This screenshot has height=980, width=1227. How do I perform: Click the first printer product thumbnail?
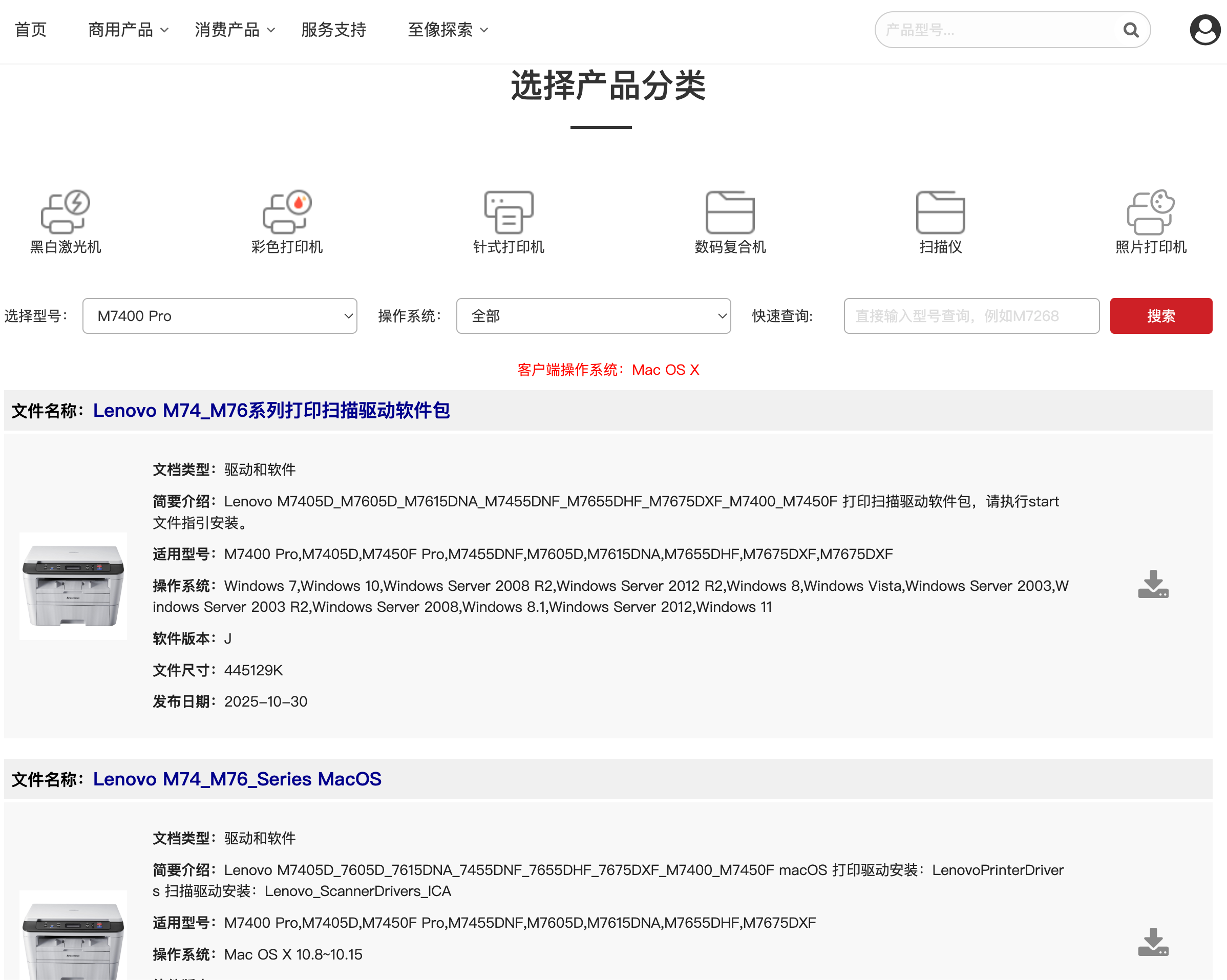(x=73, y=586)
